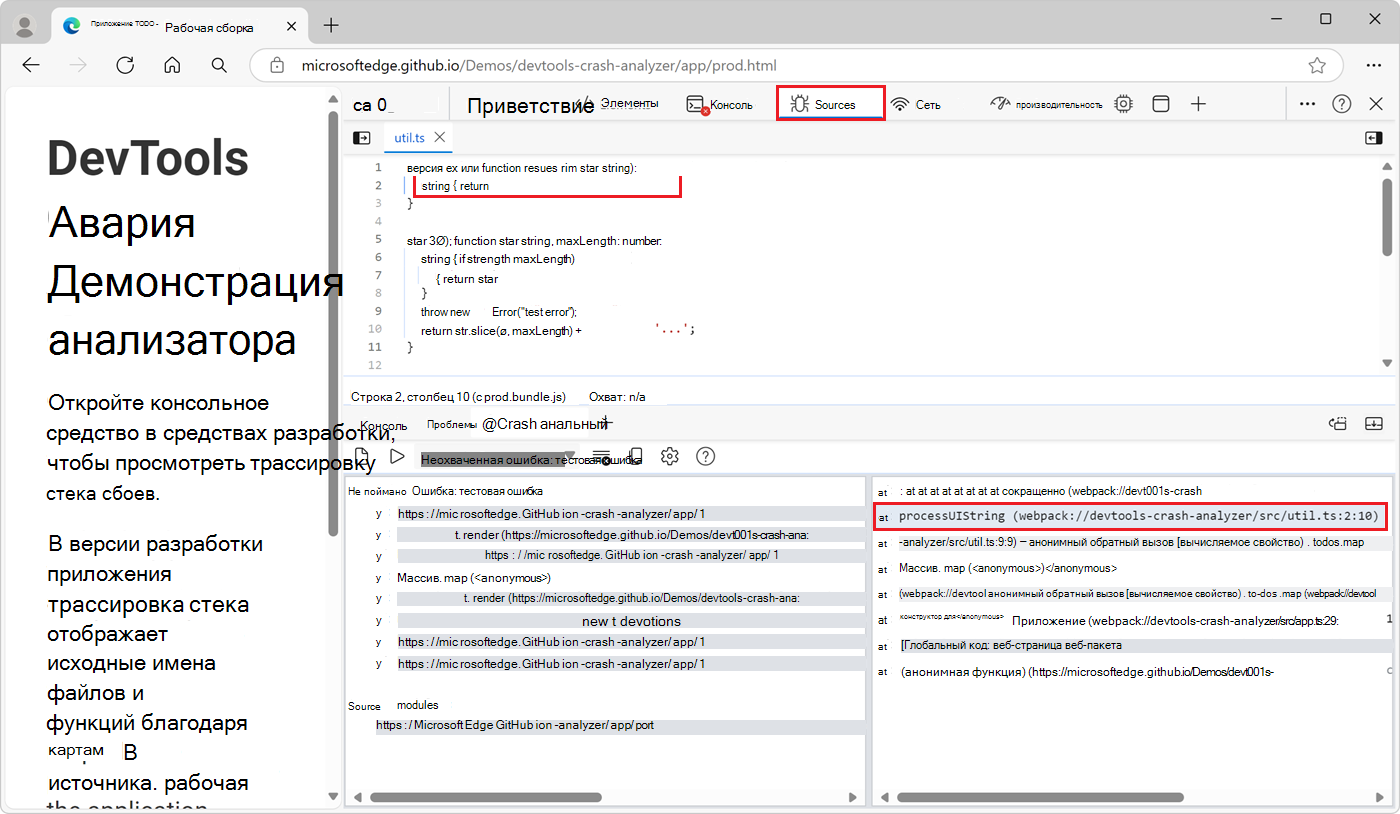Open the stack trace selector dropdown
1400x814 pixels.
tap(499, 459)
